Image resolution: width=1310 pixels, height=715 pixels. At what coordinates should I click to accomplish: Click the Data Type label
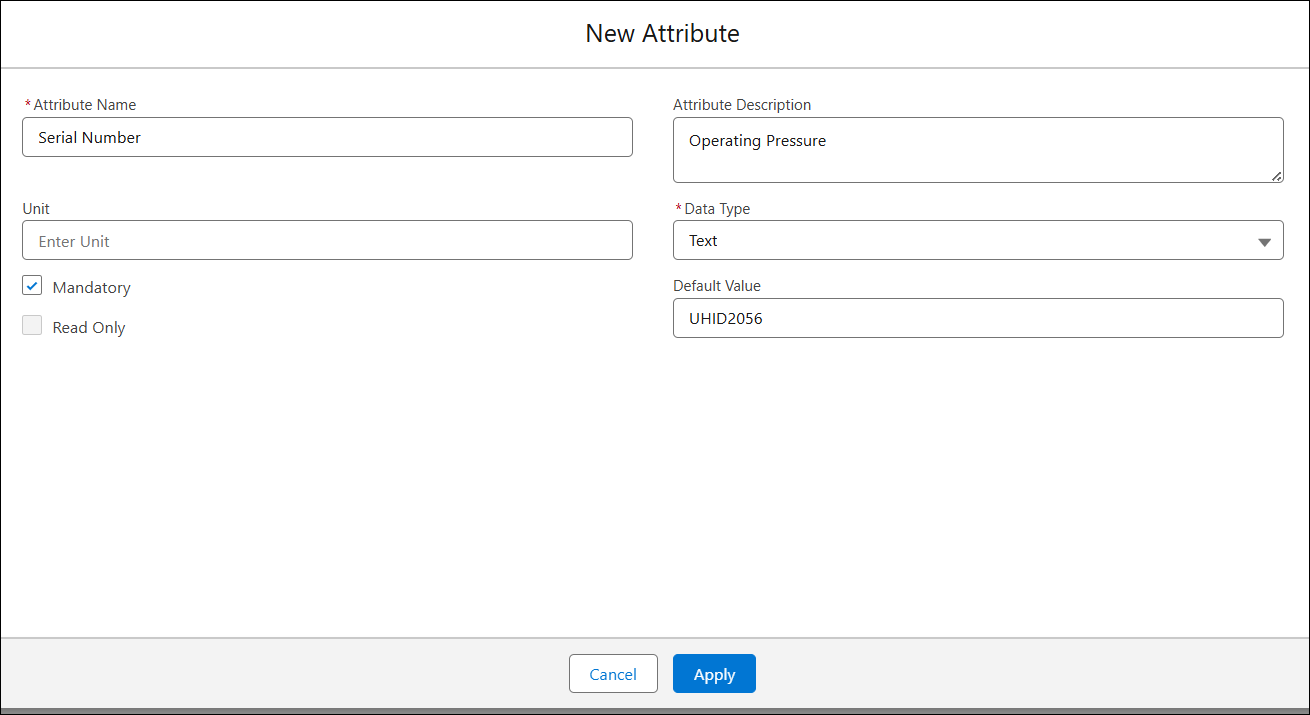click(717, 209)
